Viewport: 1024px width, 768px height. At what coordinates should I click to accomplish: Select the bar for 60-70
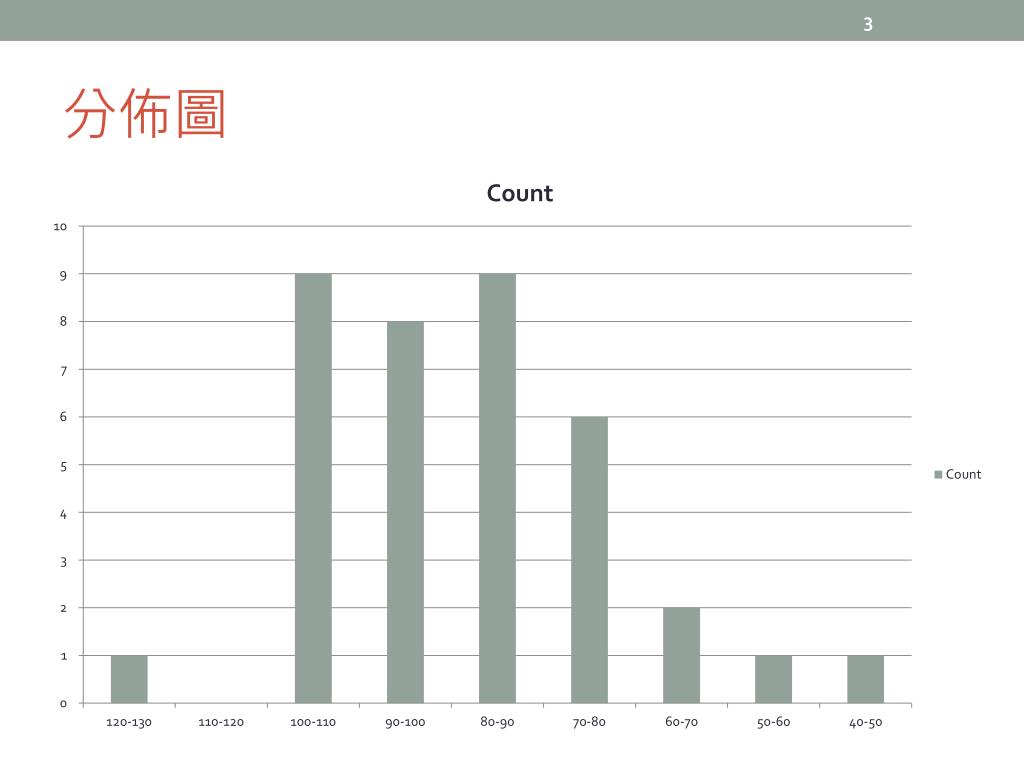point(682,656)
